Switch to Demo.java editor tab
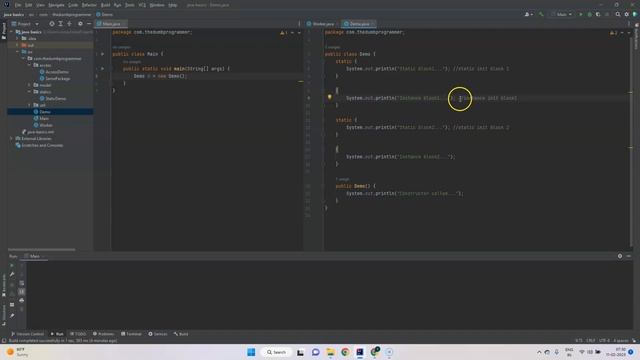The image size is (640, 360). 359,24
